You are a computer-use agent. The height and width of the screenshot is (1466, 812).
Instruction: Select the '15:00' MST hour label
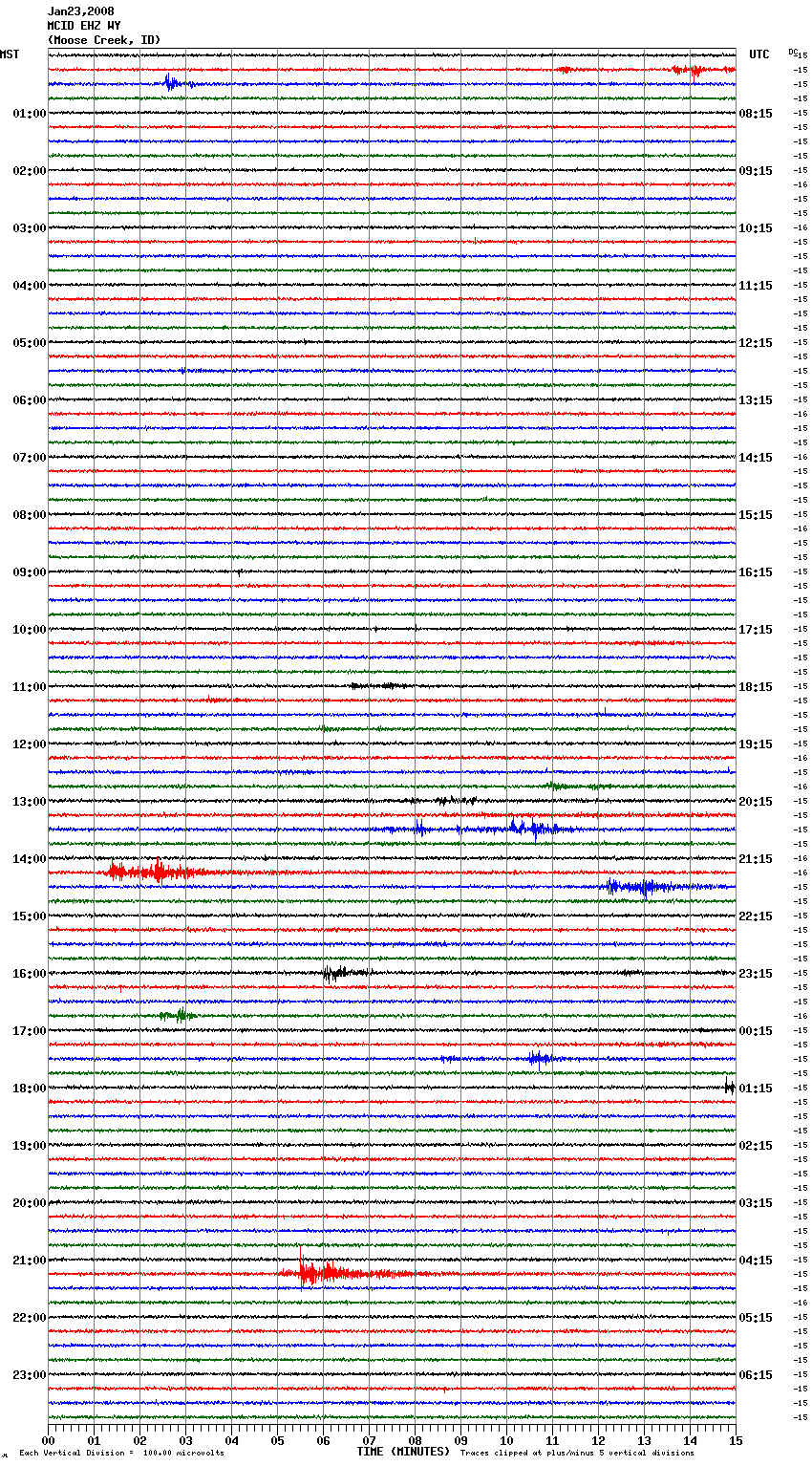pos(29,916)
